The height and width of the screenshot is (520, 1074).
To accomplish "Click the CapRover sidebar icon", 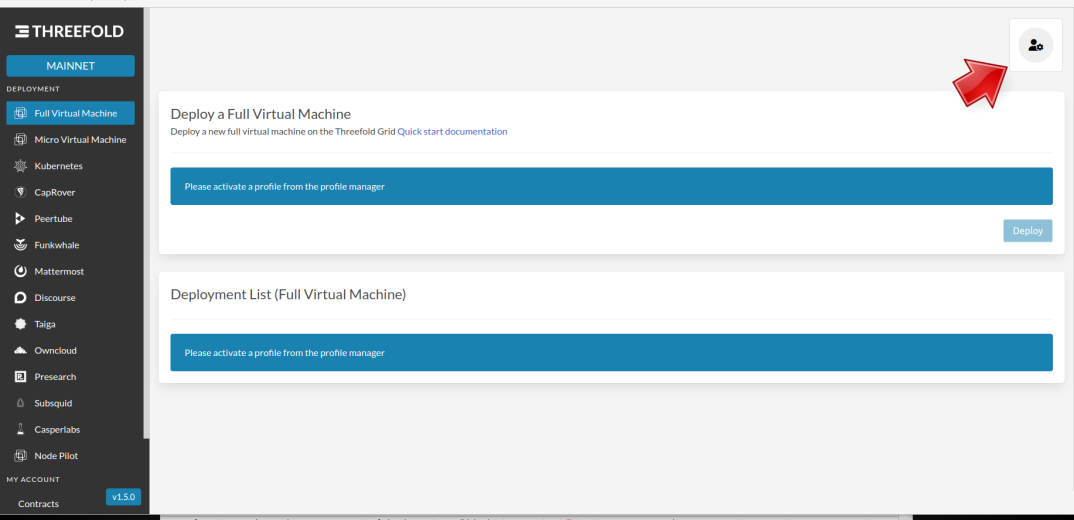I will [21, 193].
